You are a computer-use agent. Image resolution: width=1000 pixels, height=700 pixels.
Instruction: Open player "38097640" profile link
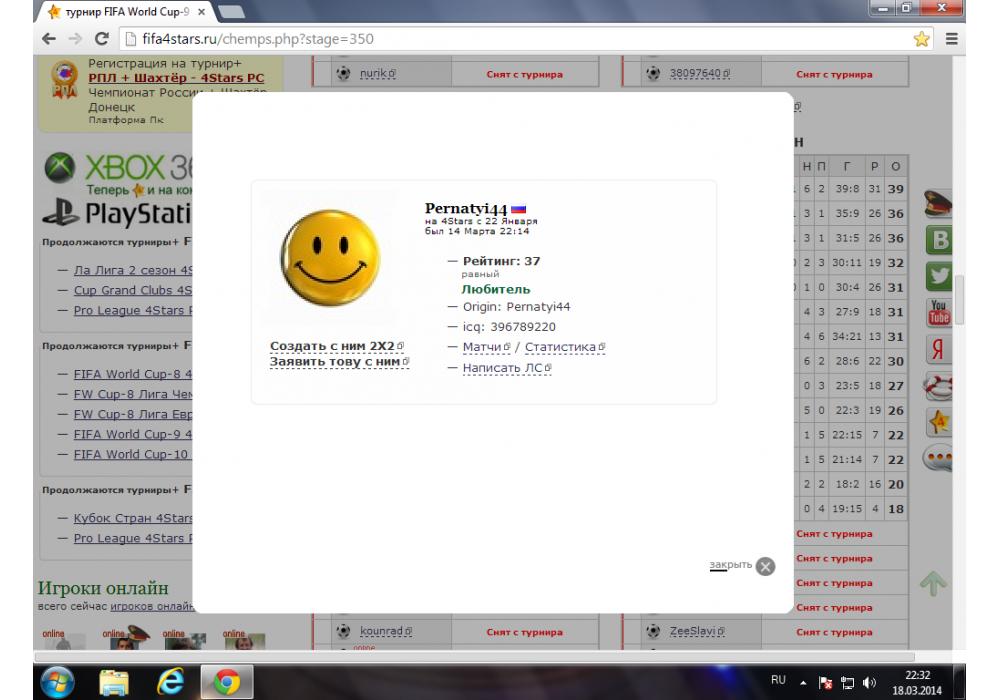(x=700, y=73)
